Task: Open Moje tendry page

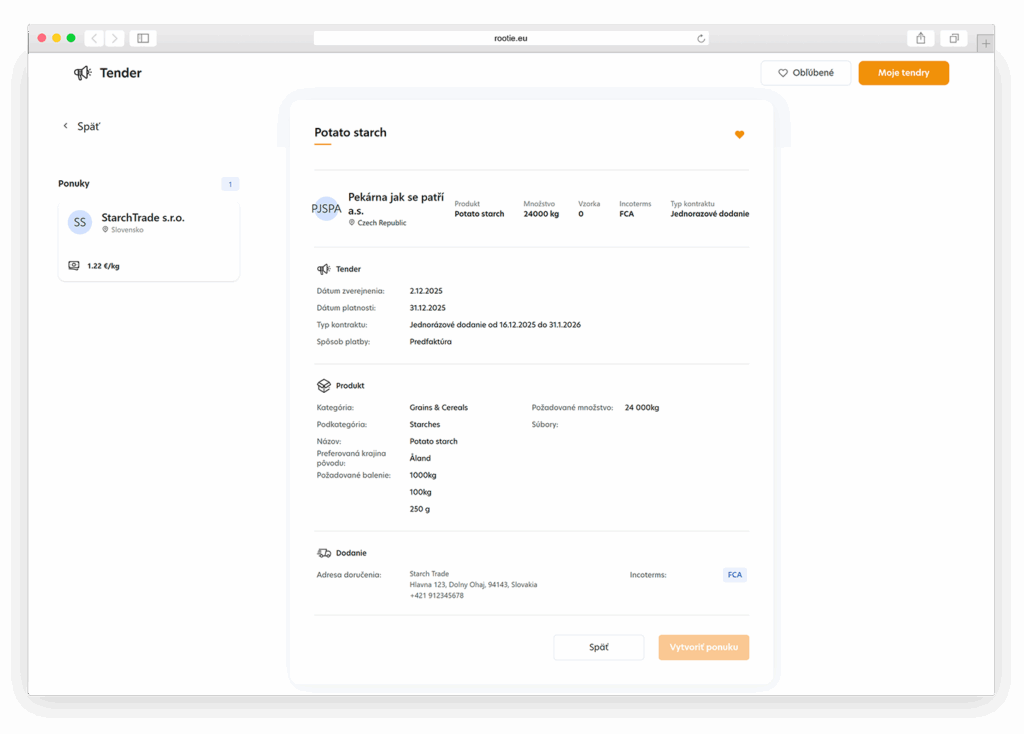Action: tap(903, 73)
